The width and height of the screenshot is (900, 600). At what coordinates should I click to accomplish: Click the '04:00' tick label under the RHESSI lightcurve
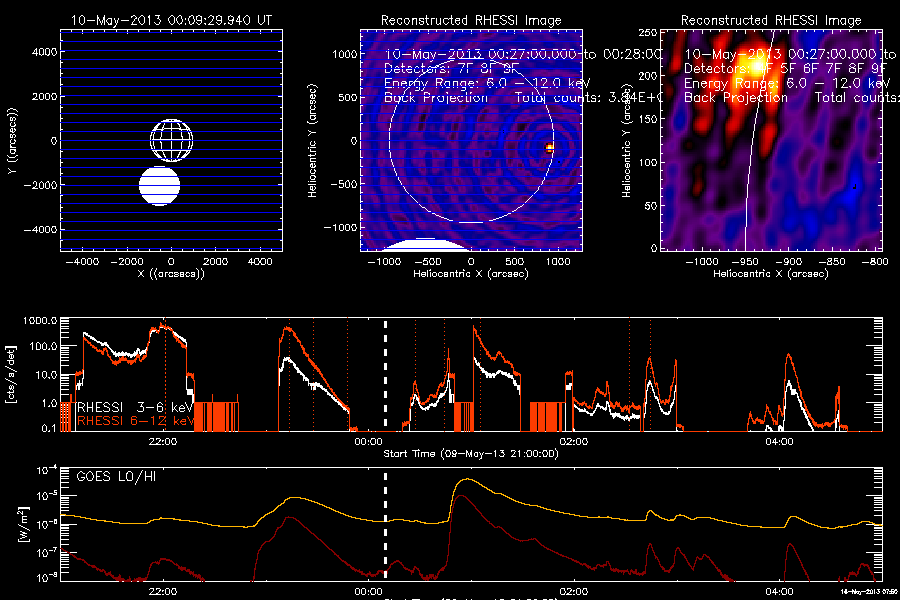click(779, 442)
